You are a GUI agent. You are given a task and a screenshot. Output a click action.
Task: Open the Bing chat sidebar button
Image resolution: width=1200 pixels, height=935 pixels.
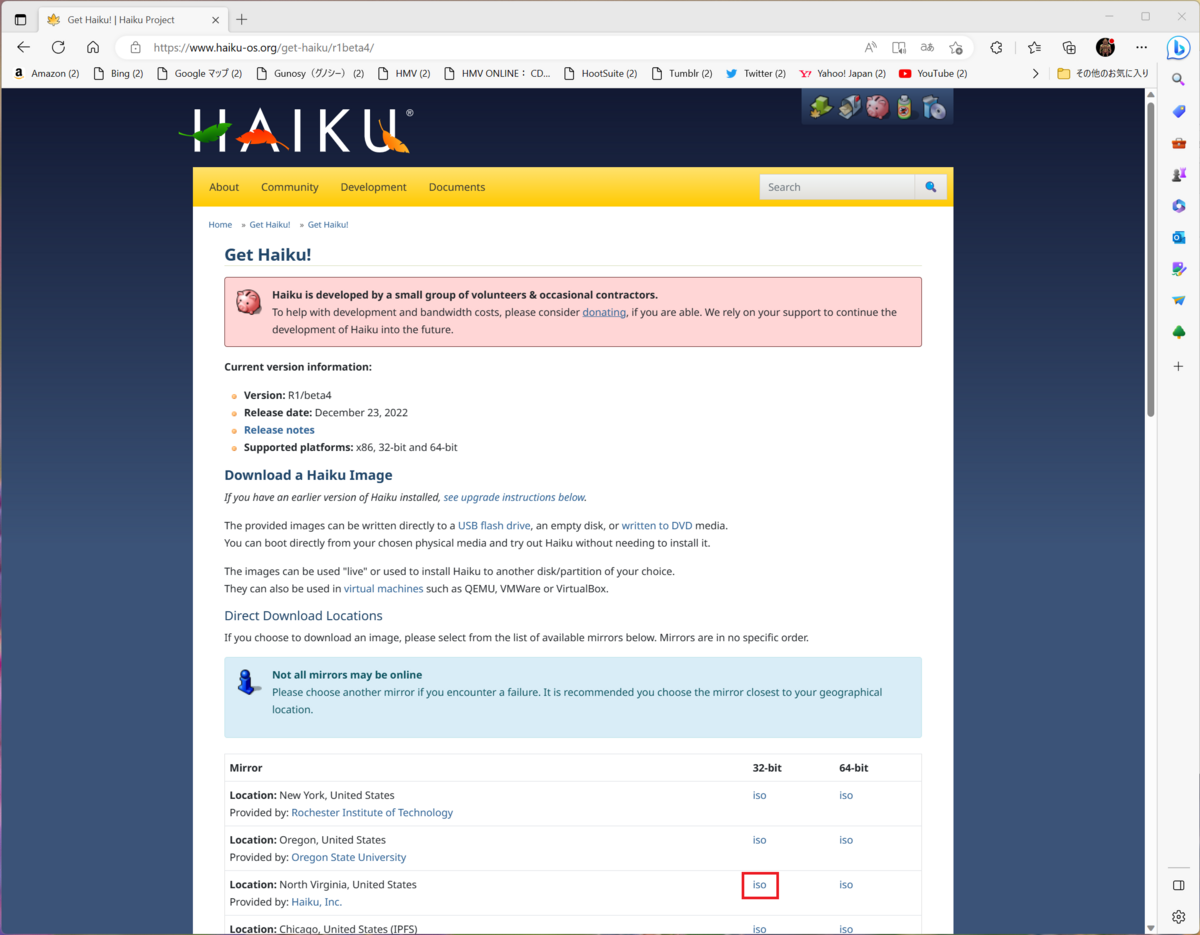pos(1179,47)
